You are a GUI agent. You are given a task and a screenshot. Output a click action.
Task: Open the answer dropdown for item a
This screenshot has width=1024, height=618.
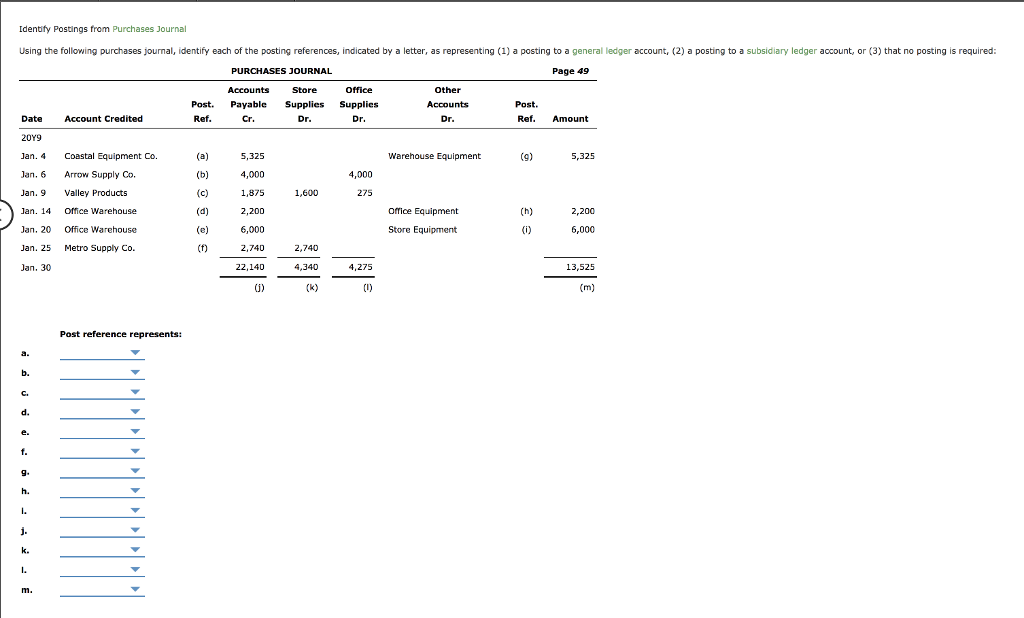coord(137,352)
